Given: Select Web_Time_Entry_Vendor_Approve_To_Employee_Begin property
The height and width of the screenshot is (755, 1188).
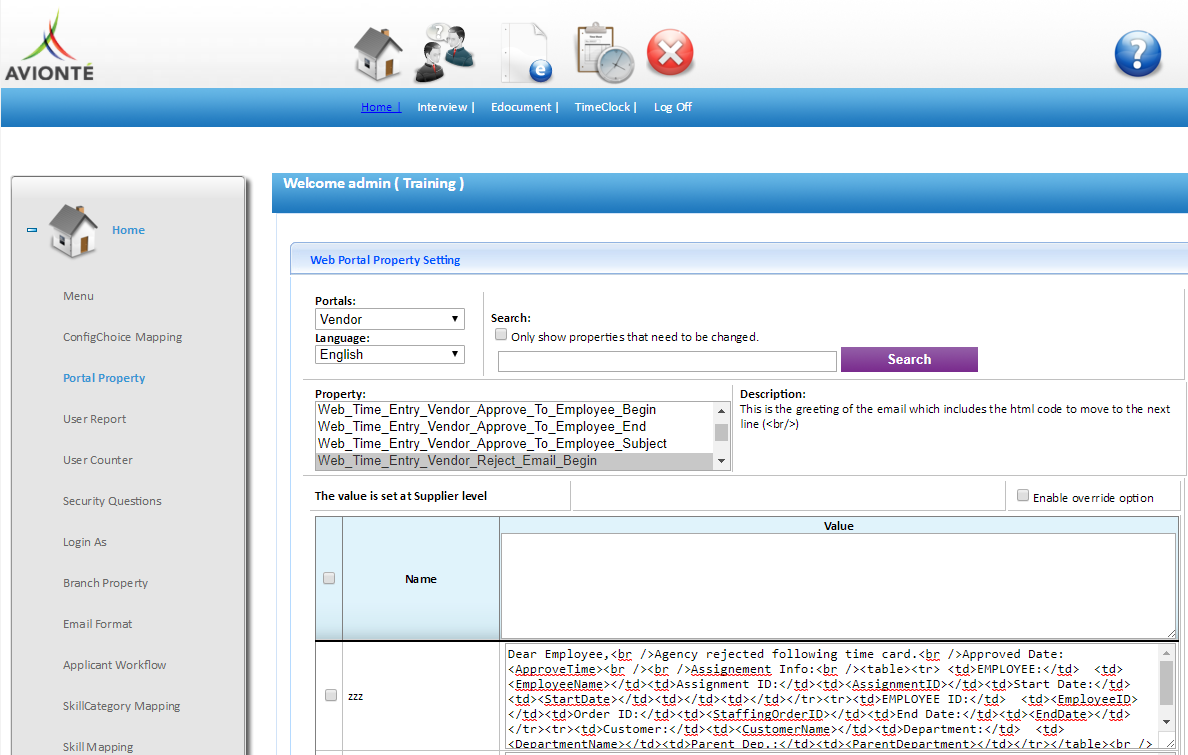Looking at the screenshot, I should point(514,409).
